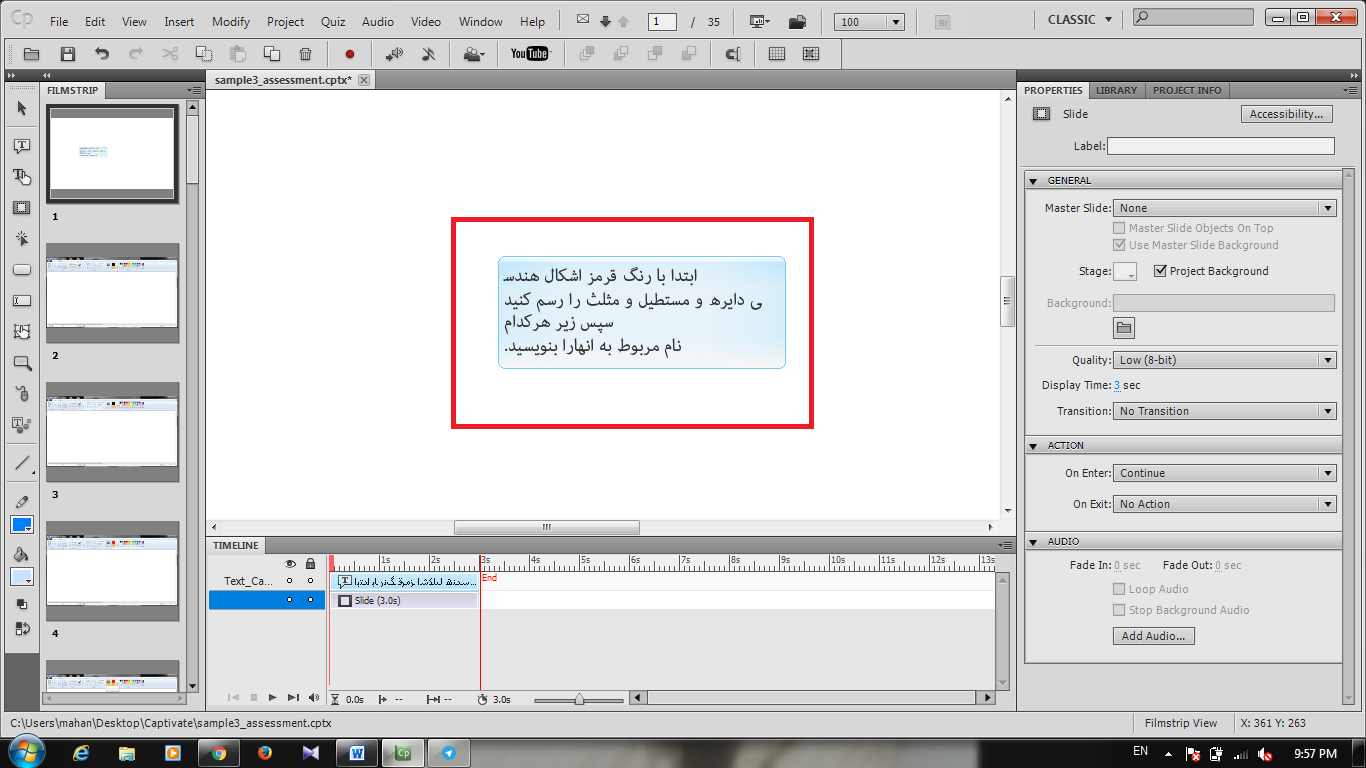The width and height of the screenshot is (1366, 768).
Task: Select the Button tool
Action: tap(22, 270)
